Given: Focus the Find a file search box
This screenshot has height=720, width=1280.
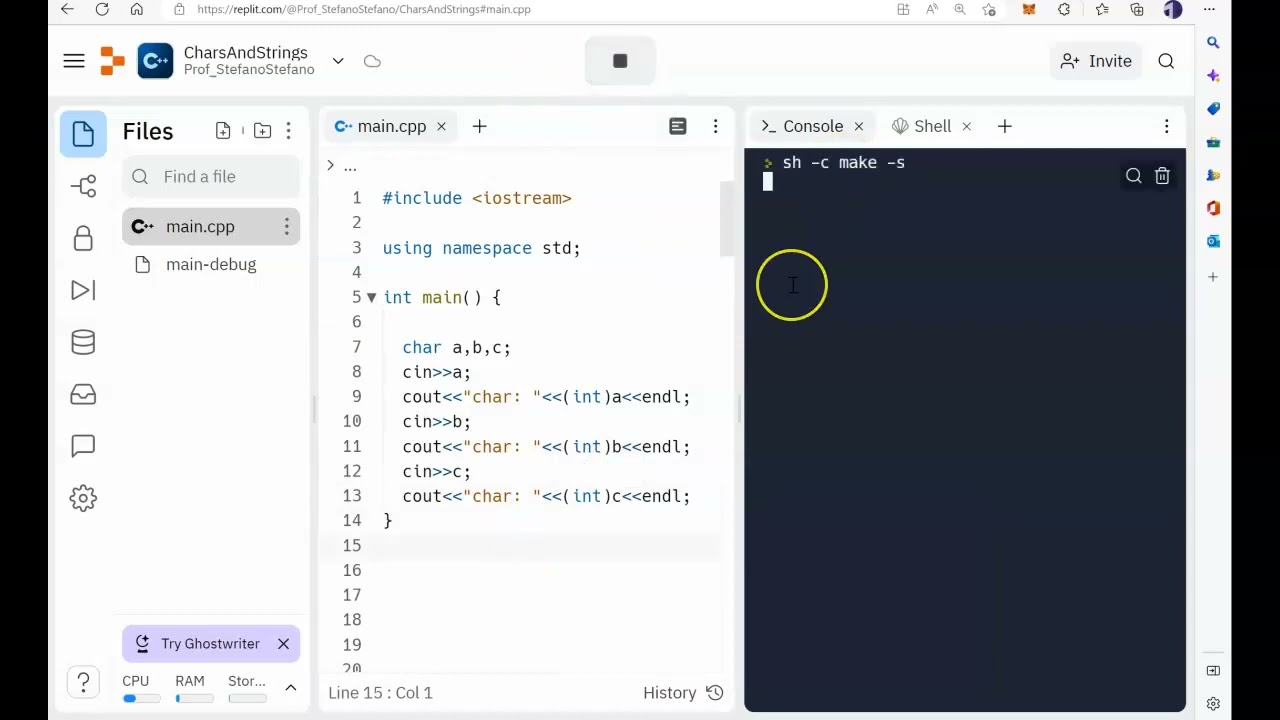Looking at the screenshot, I should [211, 177].
